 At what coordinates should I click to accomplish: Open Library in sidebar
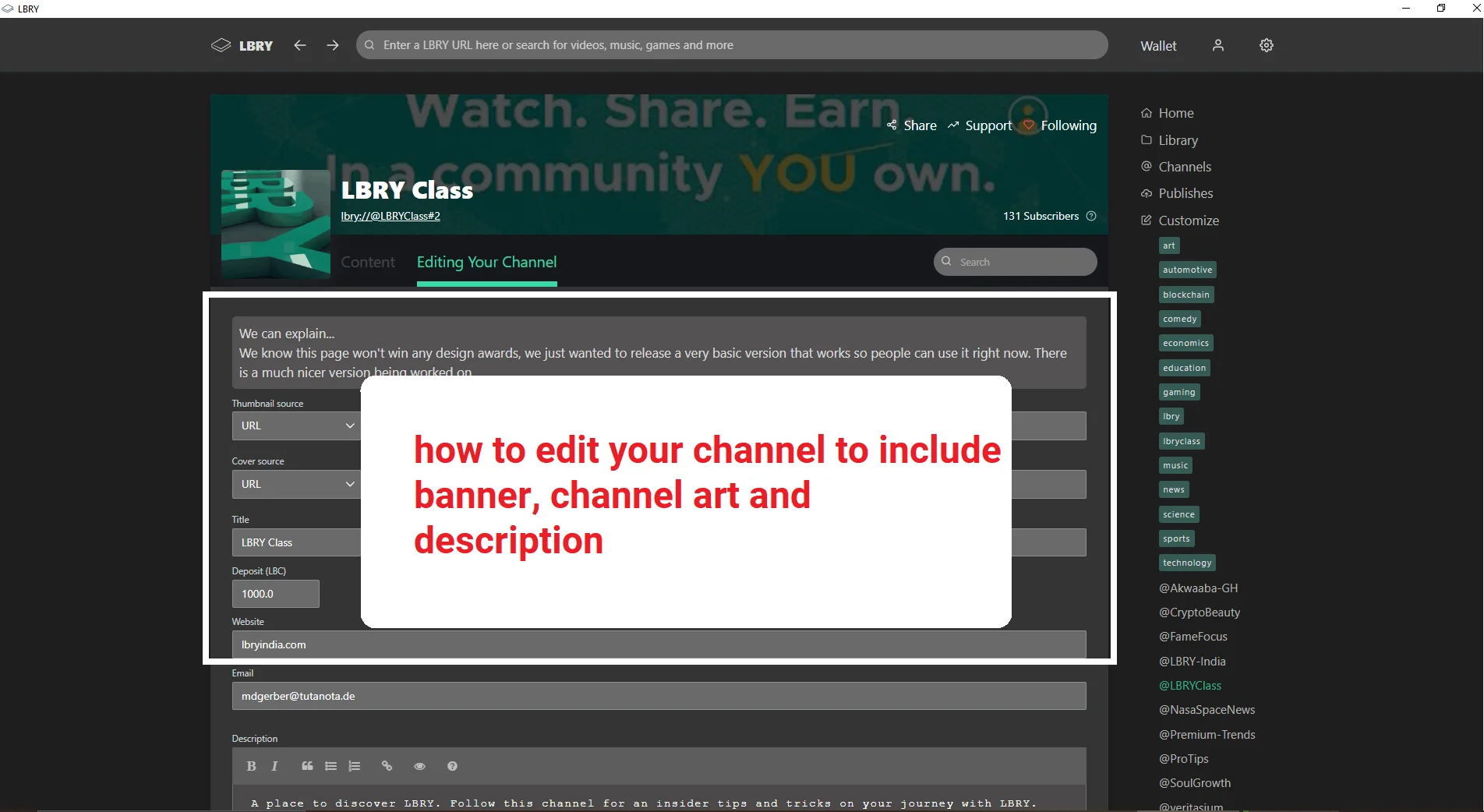(1169, 140)
